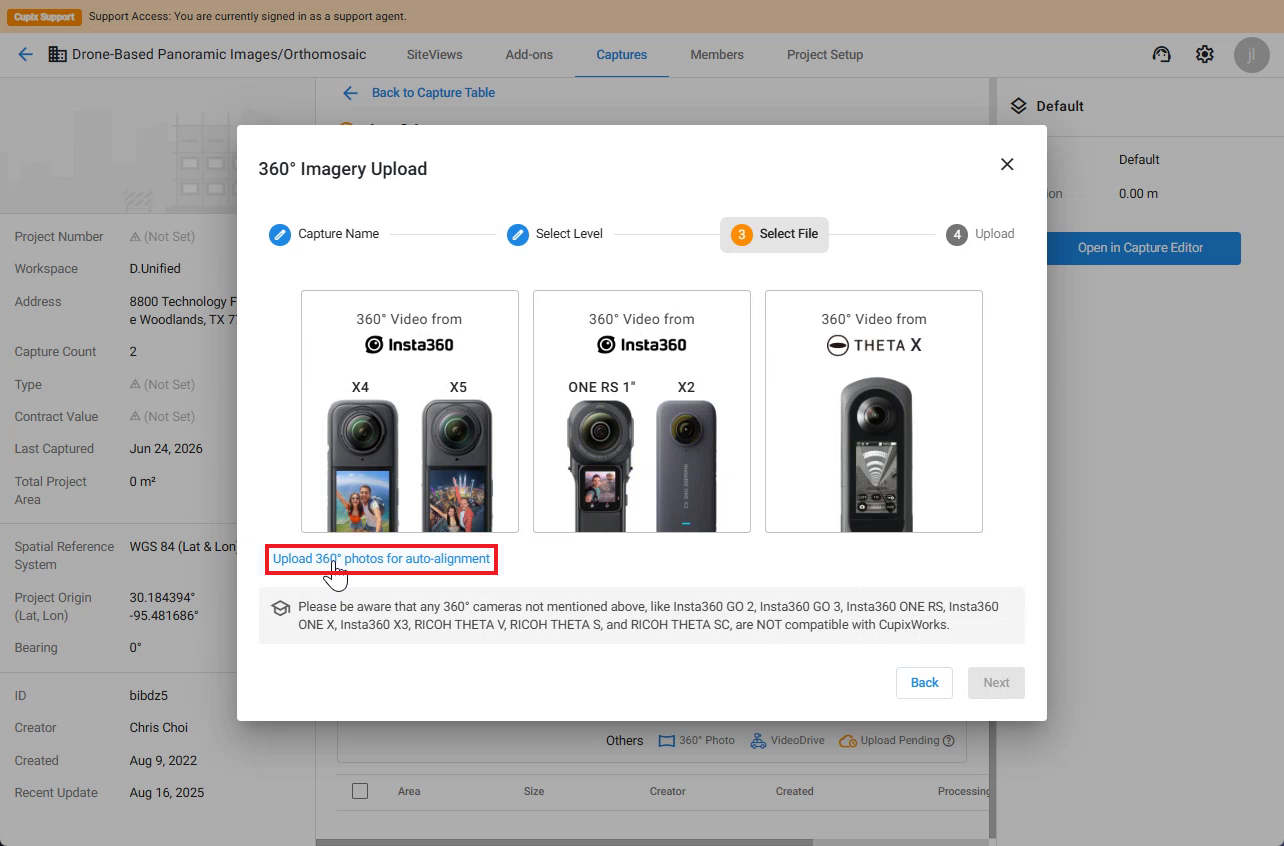
Task: Open the user avatar menu
Action: coord(1251,55)
